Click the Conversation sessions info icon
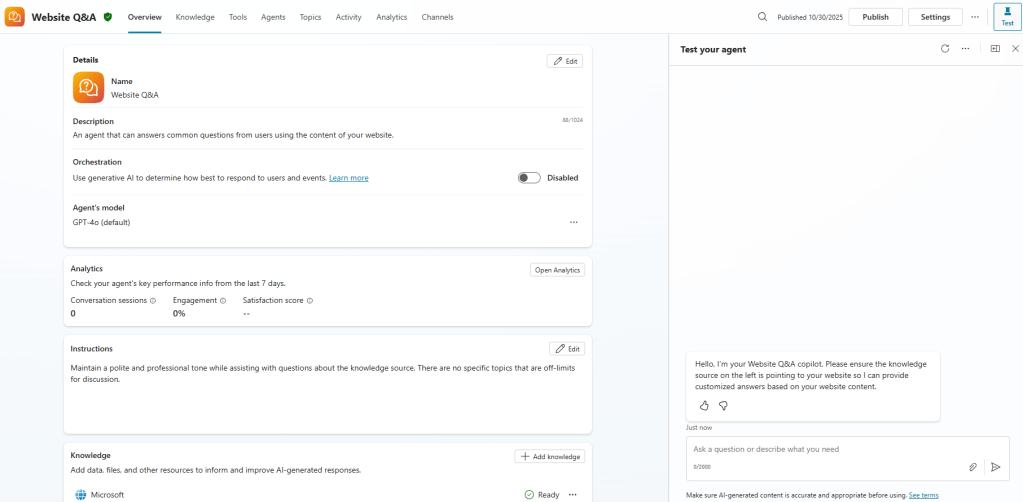This screenshot has width=1023, height=502. point(153,300)
